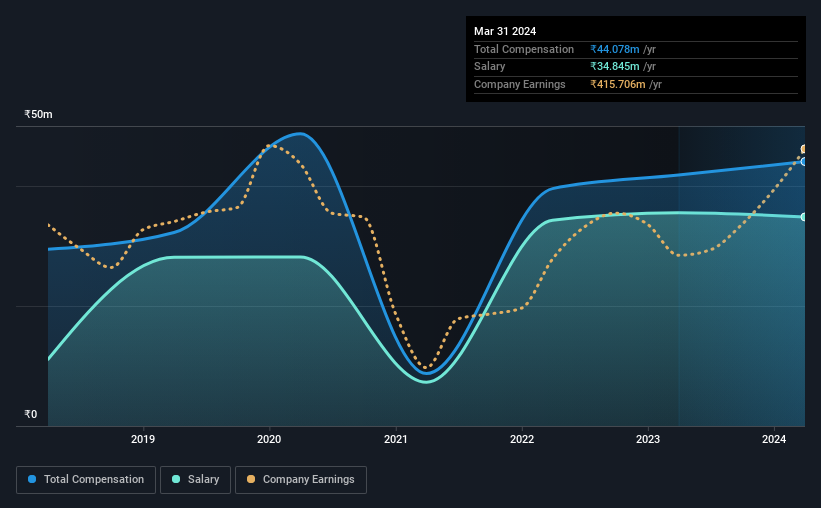
Task: Select the 2024 x-axis label
Action: click(x=774, y=439)
